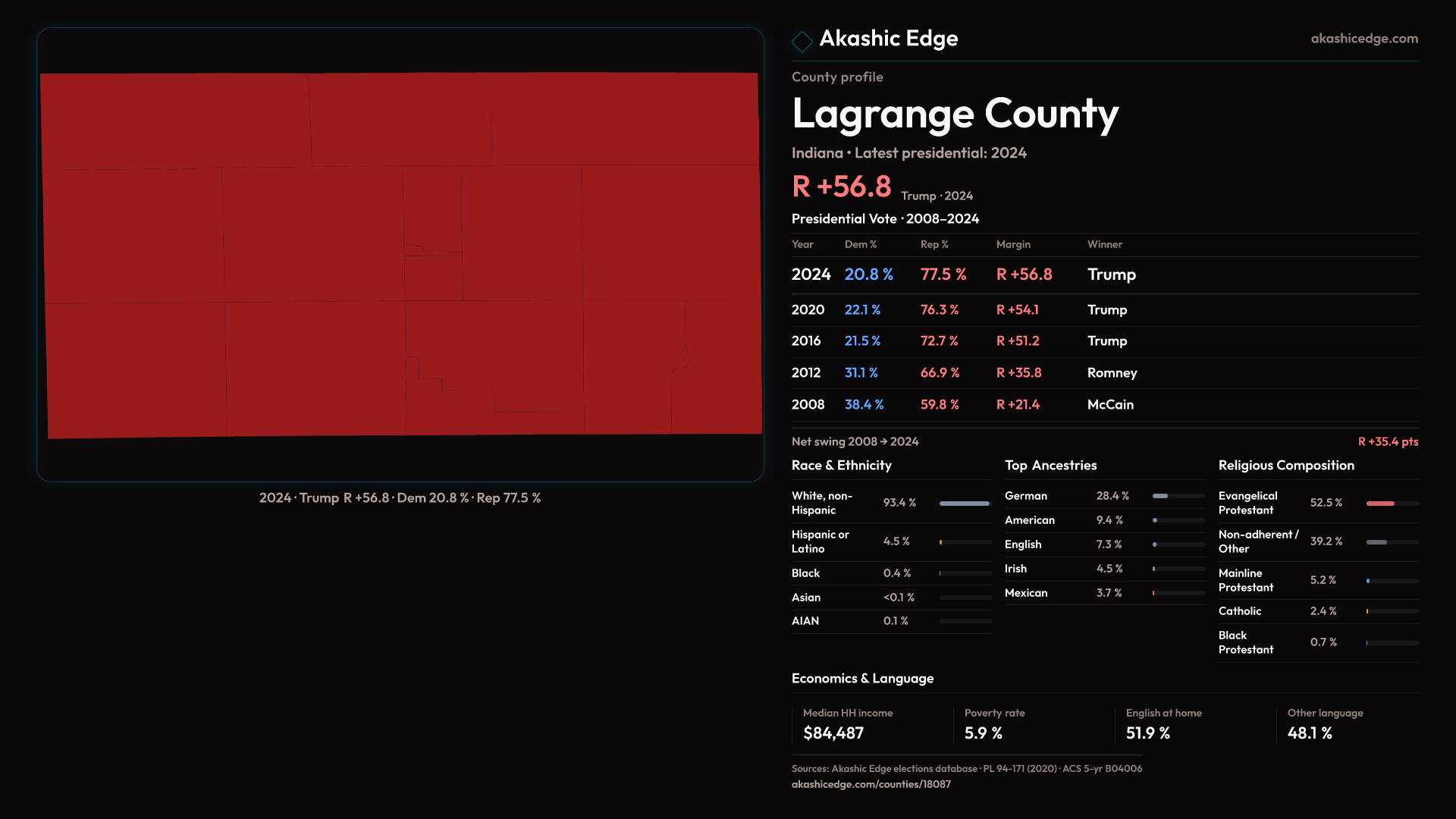The height and width of the screenshot is (819, 1456).
Task: Open the akashicedge.com/counties/18087 URL link
Action: coord(871,784)
